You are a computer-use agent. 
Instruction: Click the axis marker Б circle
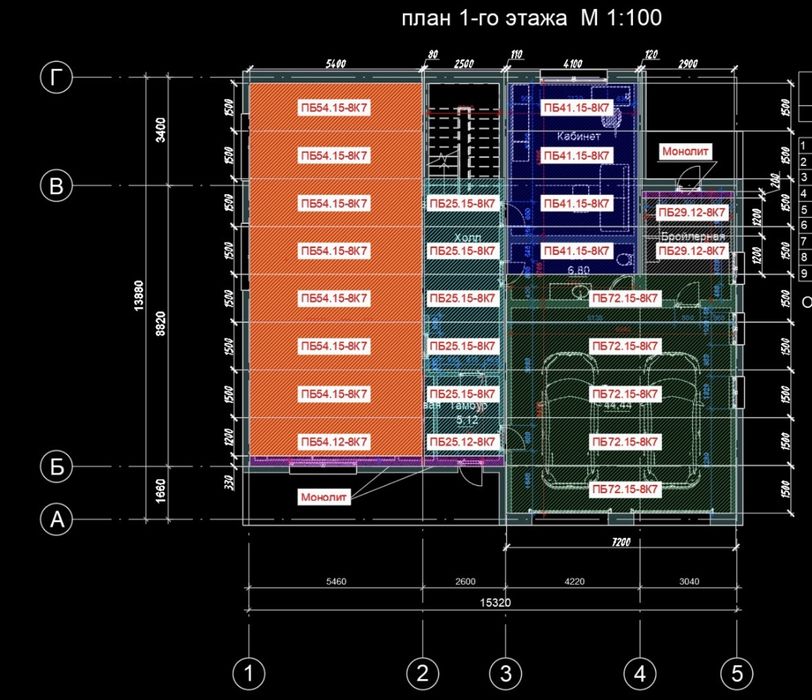(x=56, y=466)
